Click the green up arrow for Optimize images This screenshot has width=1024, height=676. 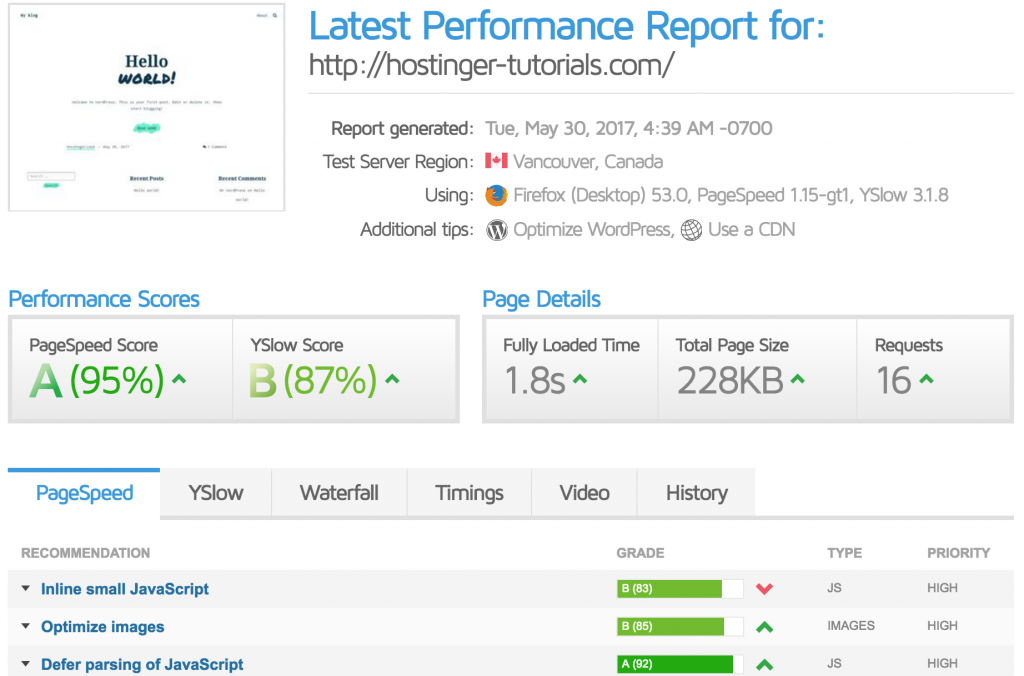765,627
